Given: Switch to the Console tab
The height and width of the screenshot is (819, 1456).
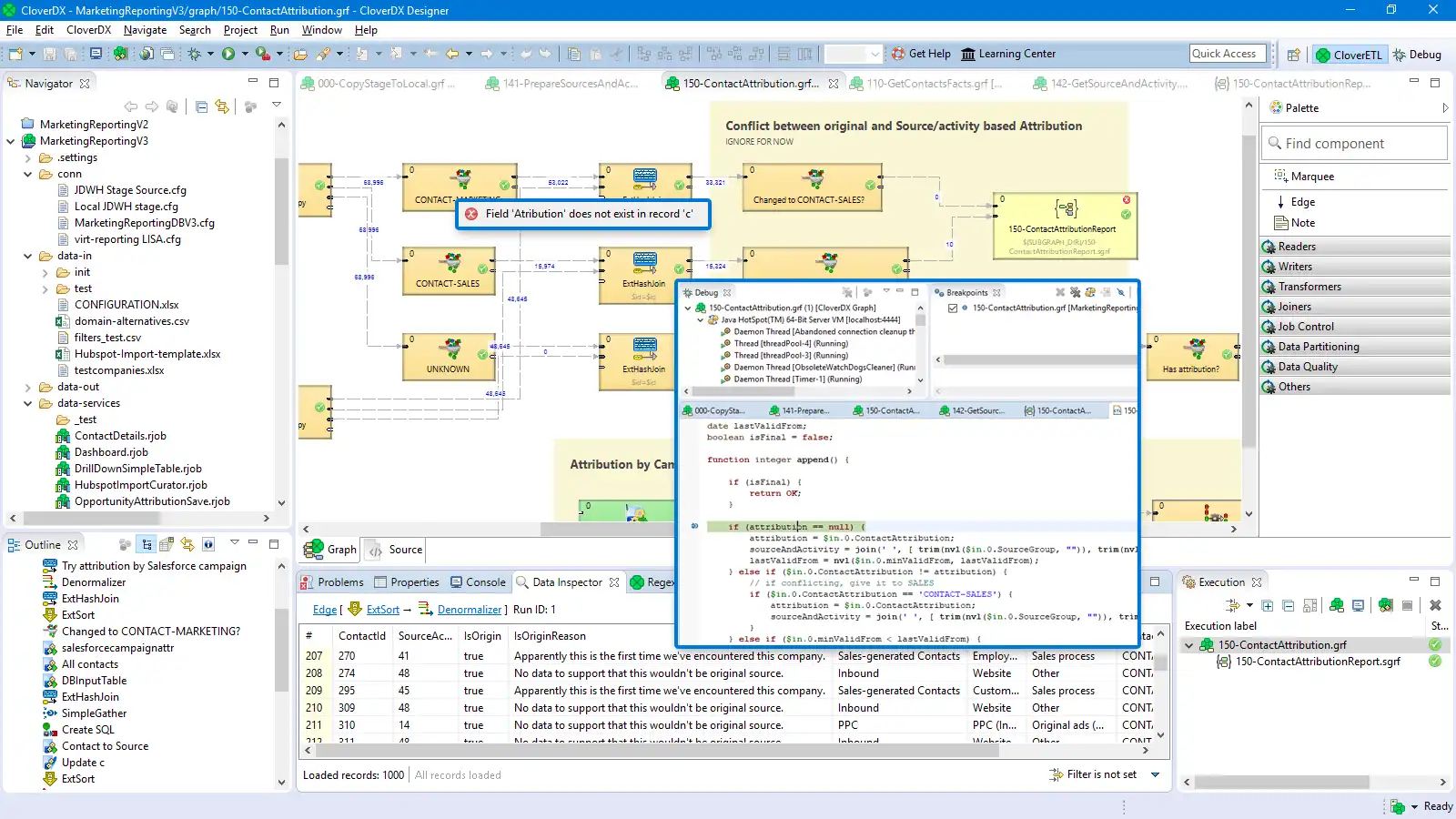Looking at the screenshot, I should tap(478, 582).
